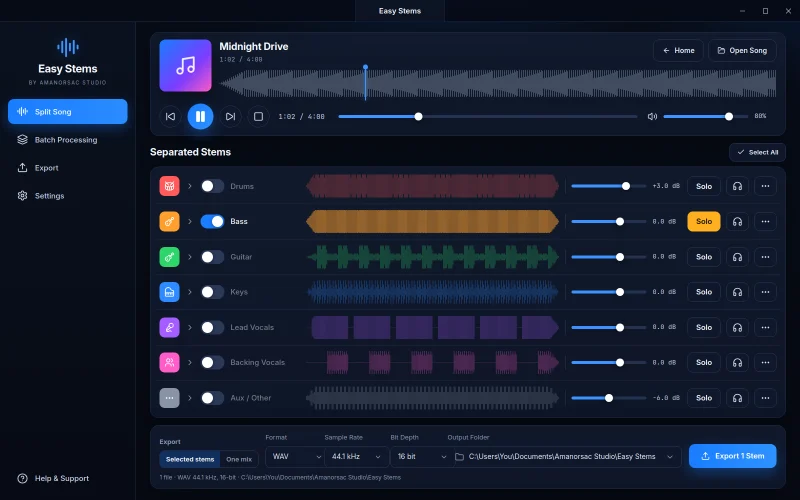
Task: Preview Drums stem with headphones icon
Action: pyautogui.click(x=737, y=186)
